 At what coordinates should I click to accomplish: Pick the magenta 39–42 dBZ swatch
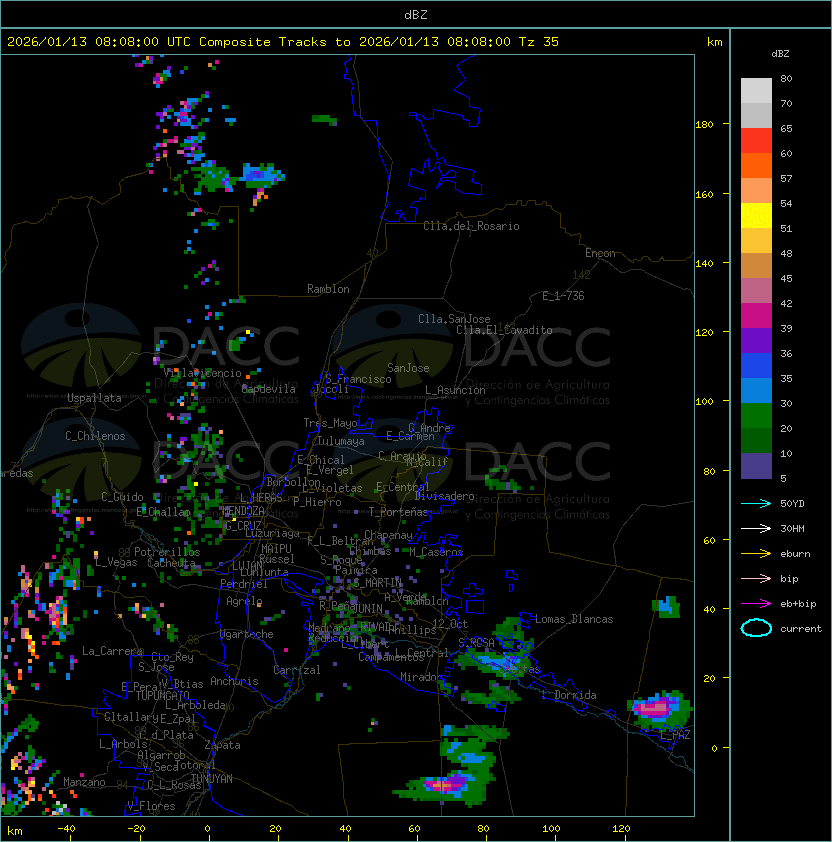756,315
